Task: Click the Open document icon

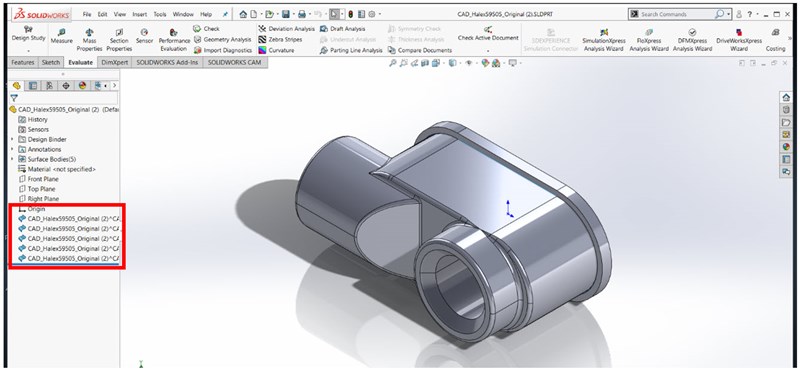Action: pos(269,14)
